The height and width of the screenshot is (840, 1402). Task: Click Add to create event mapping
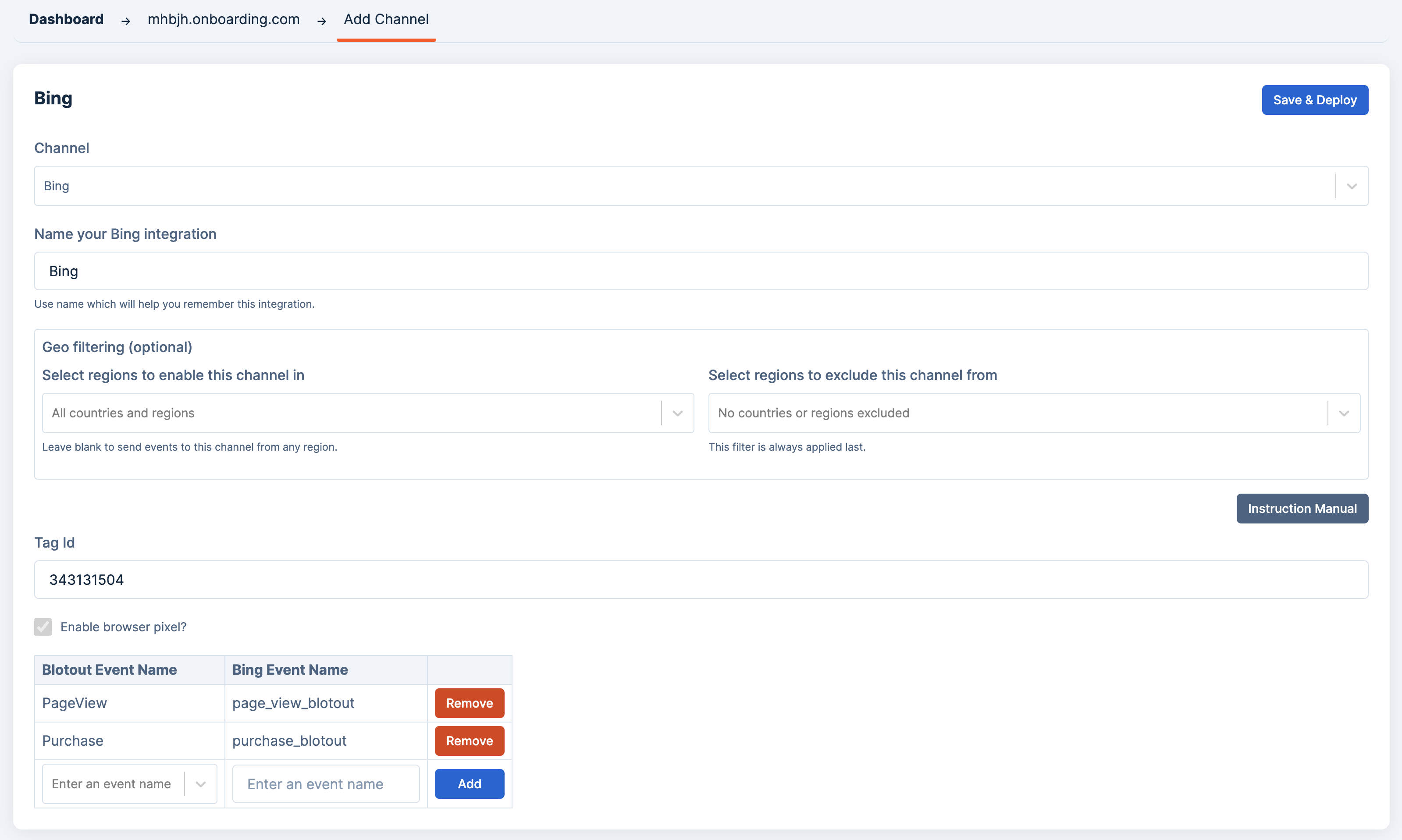[469, 784]
